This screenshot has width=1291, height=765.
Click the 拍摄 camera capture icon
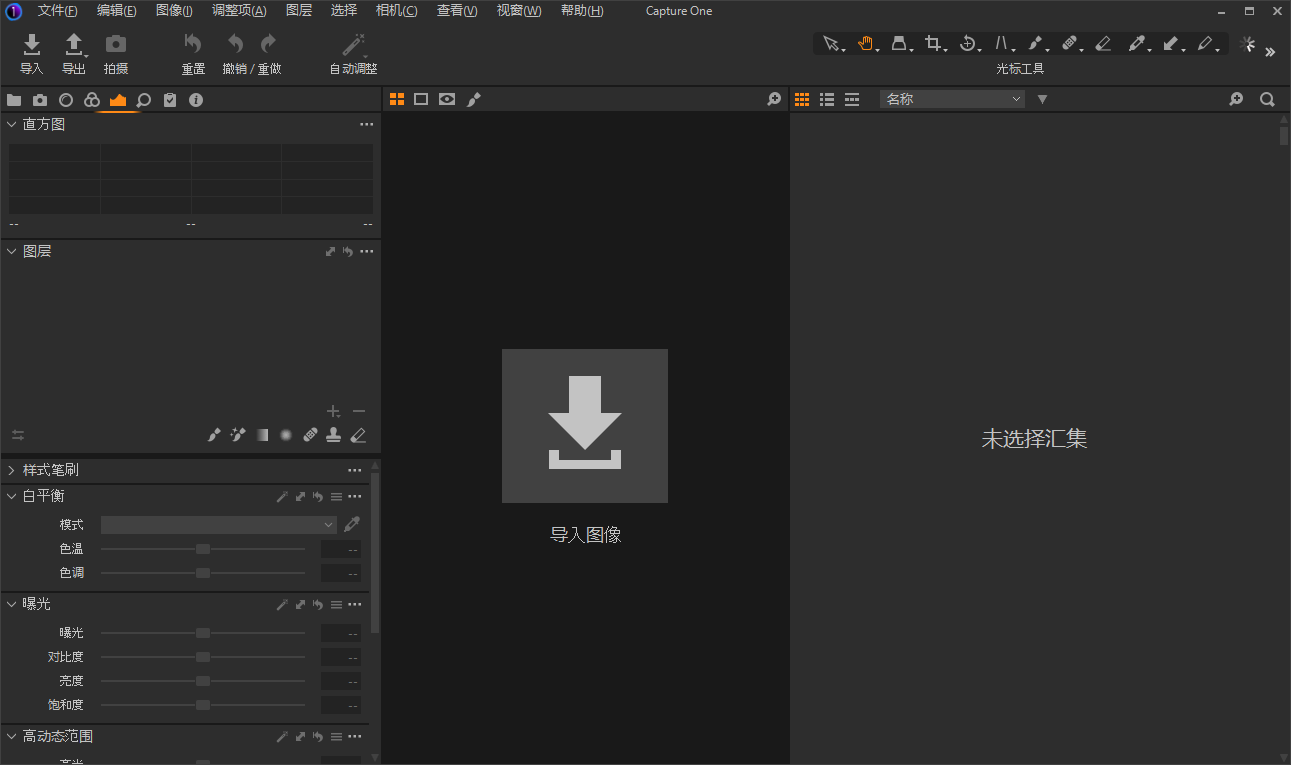[x=116, y=44]
